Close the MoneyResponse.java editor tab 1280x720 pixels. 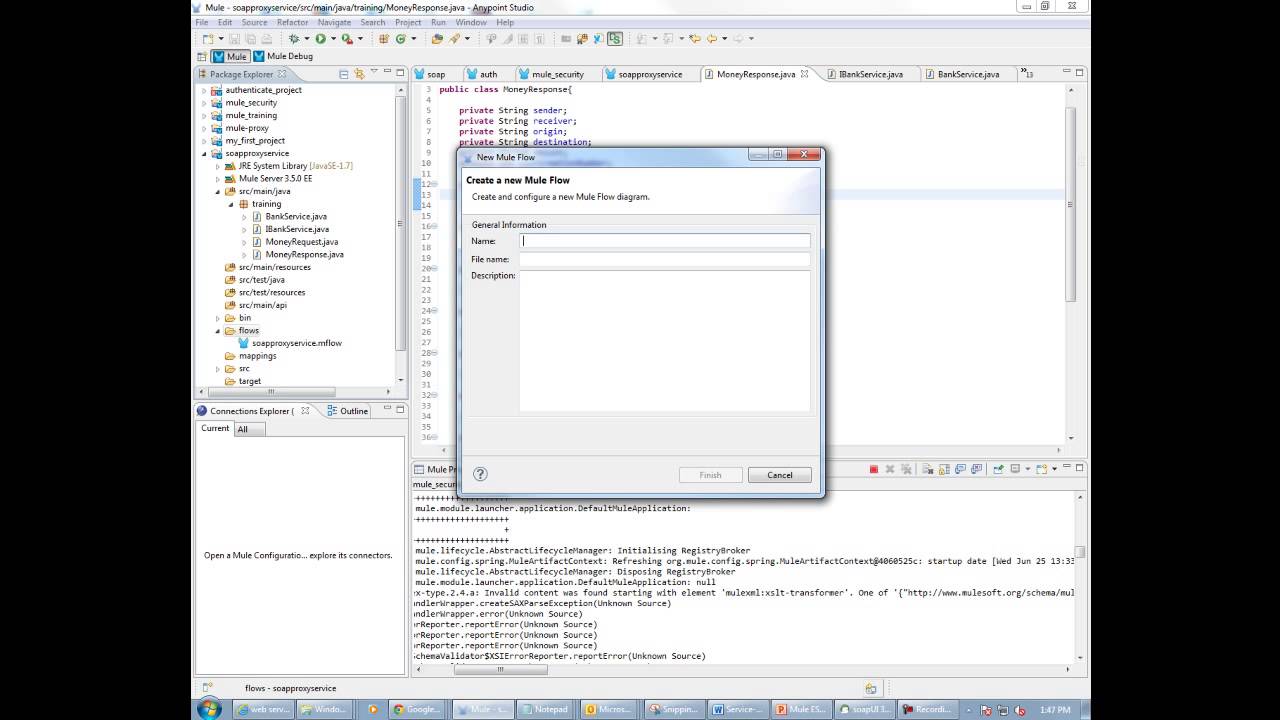tap(804, 74)
